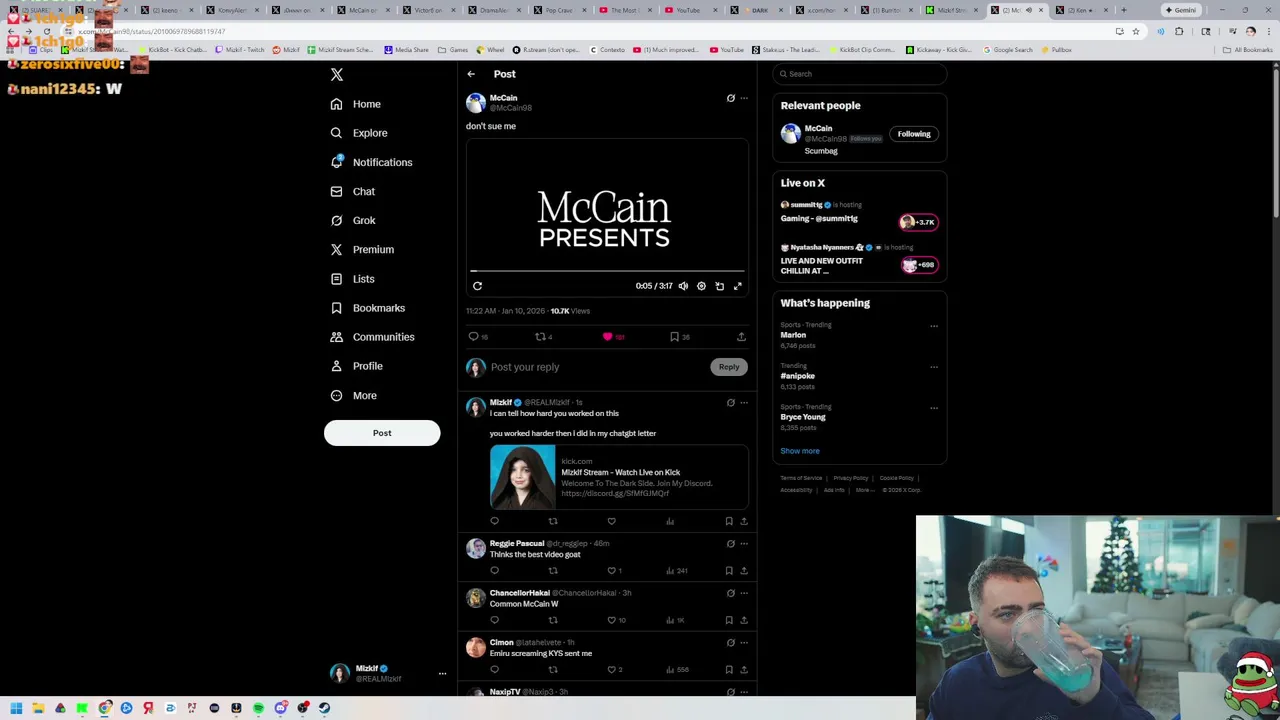Focus the Post your reply field

click(595, 367)
